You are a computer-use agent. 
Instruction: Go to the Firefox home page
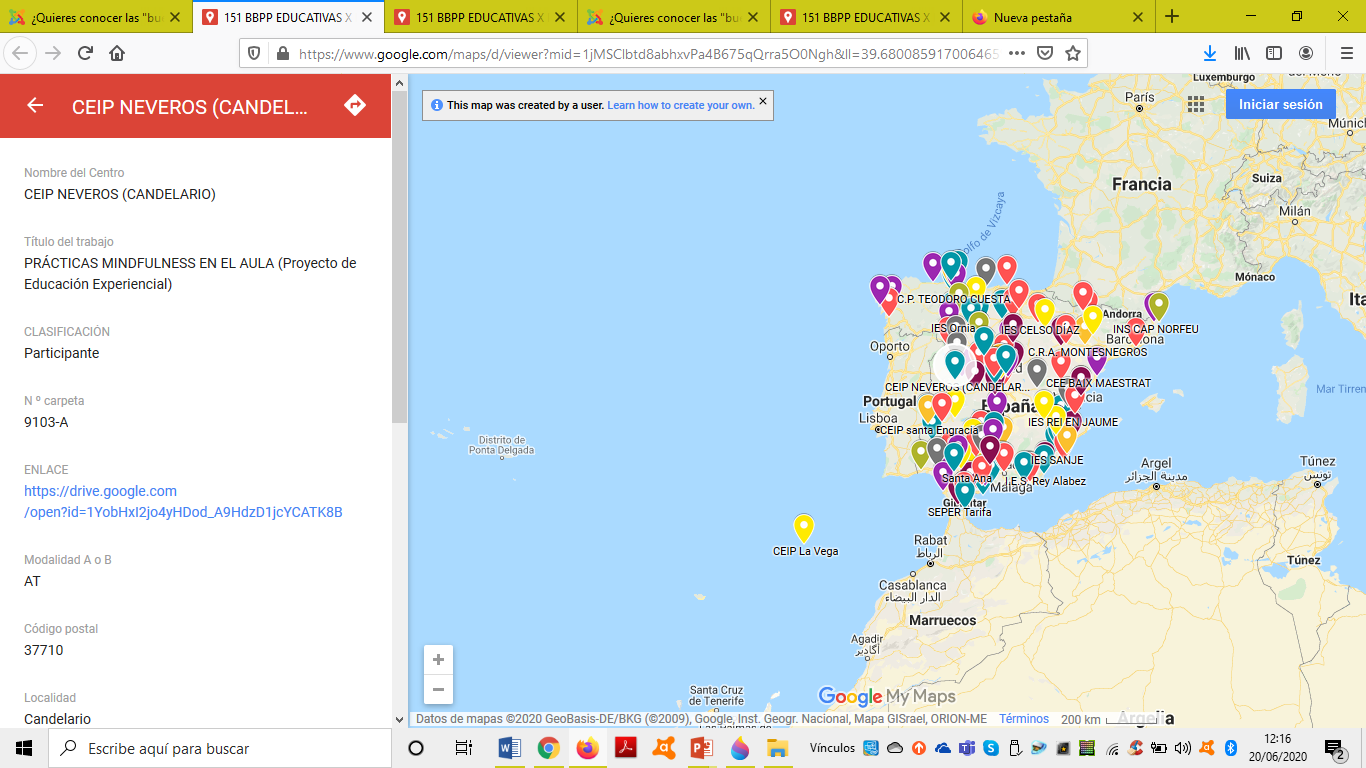coord(117,53)
